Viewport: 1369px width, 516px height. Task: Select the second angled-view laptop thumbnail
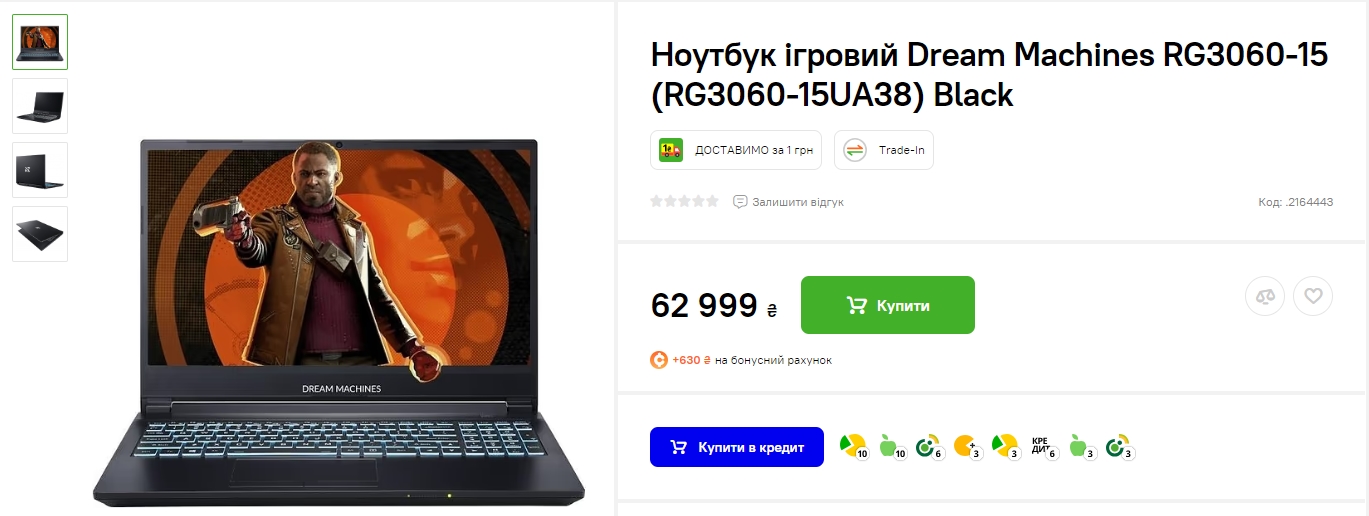pyautogui.click(x=40, y=106)
